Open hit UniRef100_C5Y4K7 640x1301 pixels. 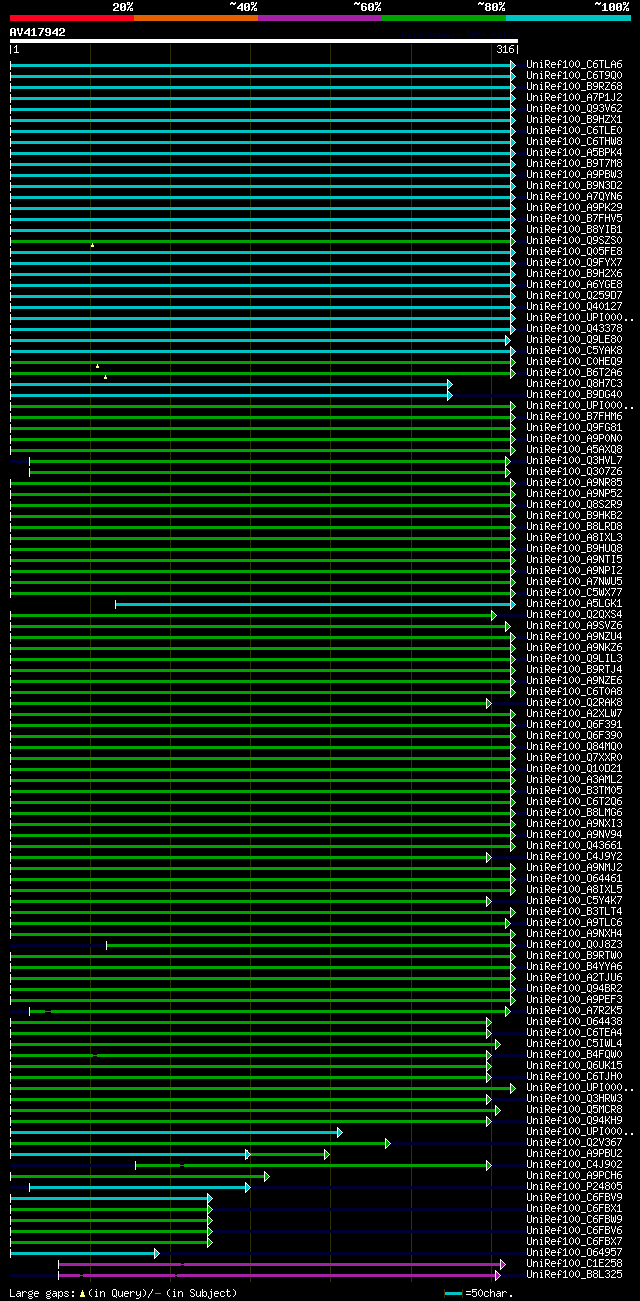[574, 900]
